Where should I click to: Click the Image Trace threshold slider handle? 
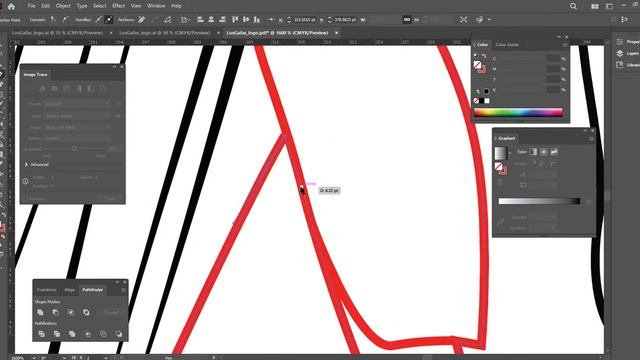pyautogui.click(x=74, y=149)
